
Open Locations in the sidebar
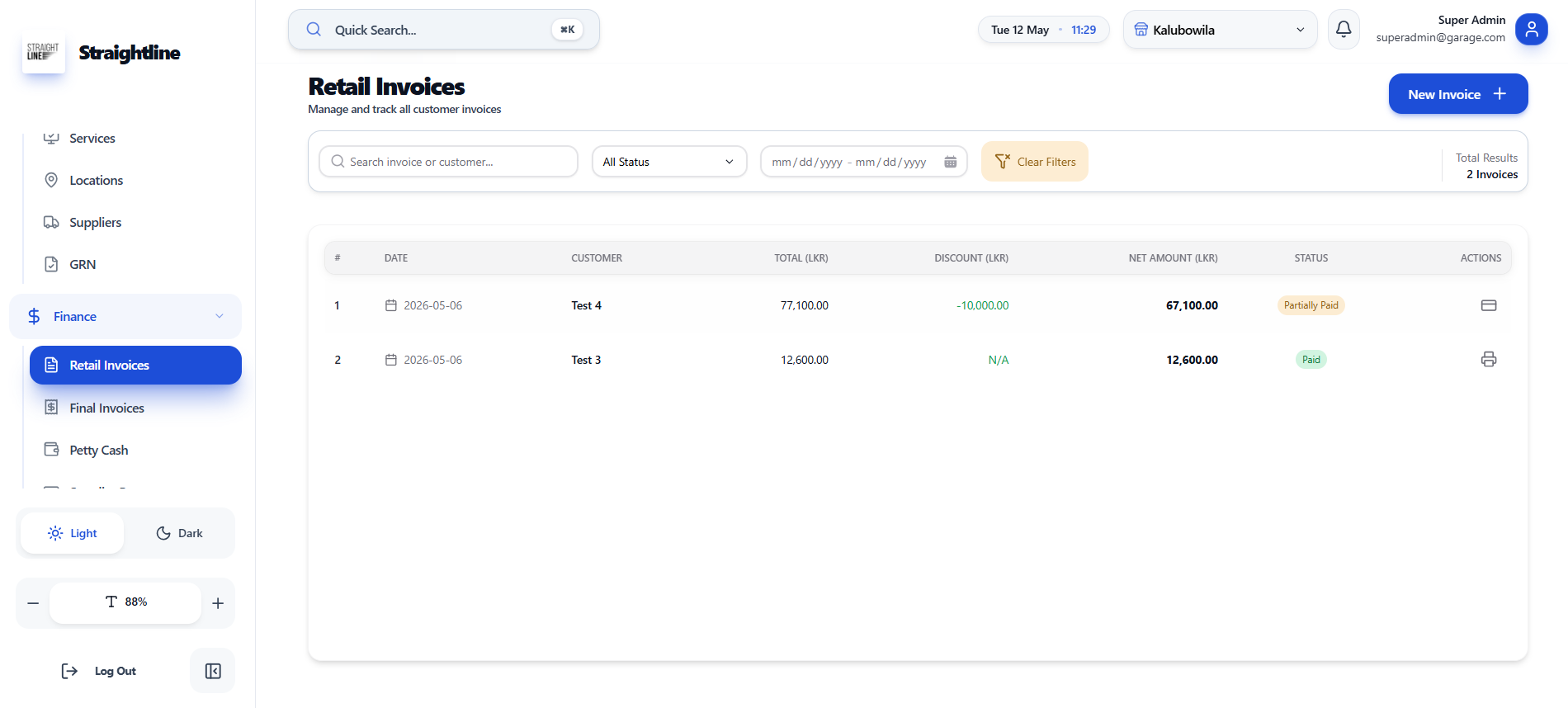pos(96,180)
